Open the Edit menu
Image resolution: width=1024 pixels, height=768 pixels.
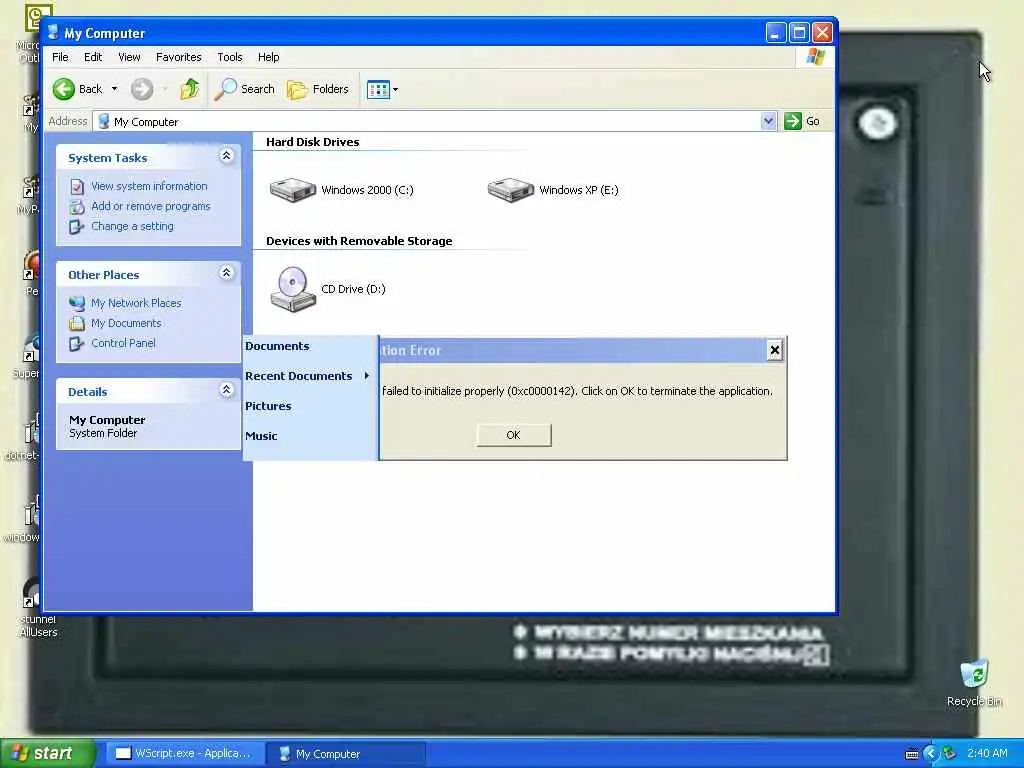[x=93, y=57]
